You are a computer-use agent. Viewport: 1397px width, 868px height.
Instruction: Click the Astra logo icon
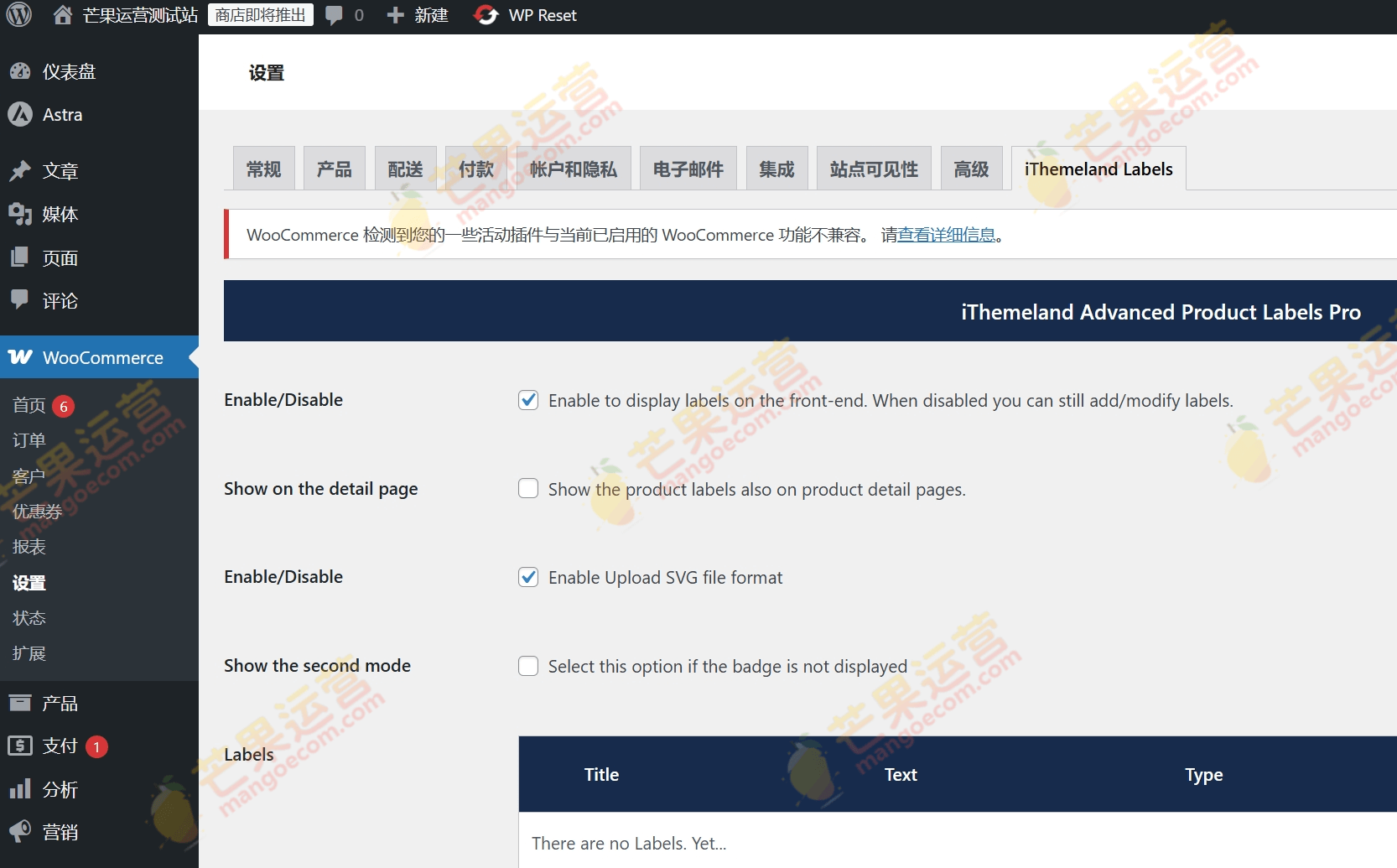pos(20,114)
